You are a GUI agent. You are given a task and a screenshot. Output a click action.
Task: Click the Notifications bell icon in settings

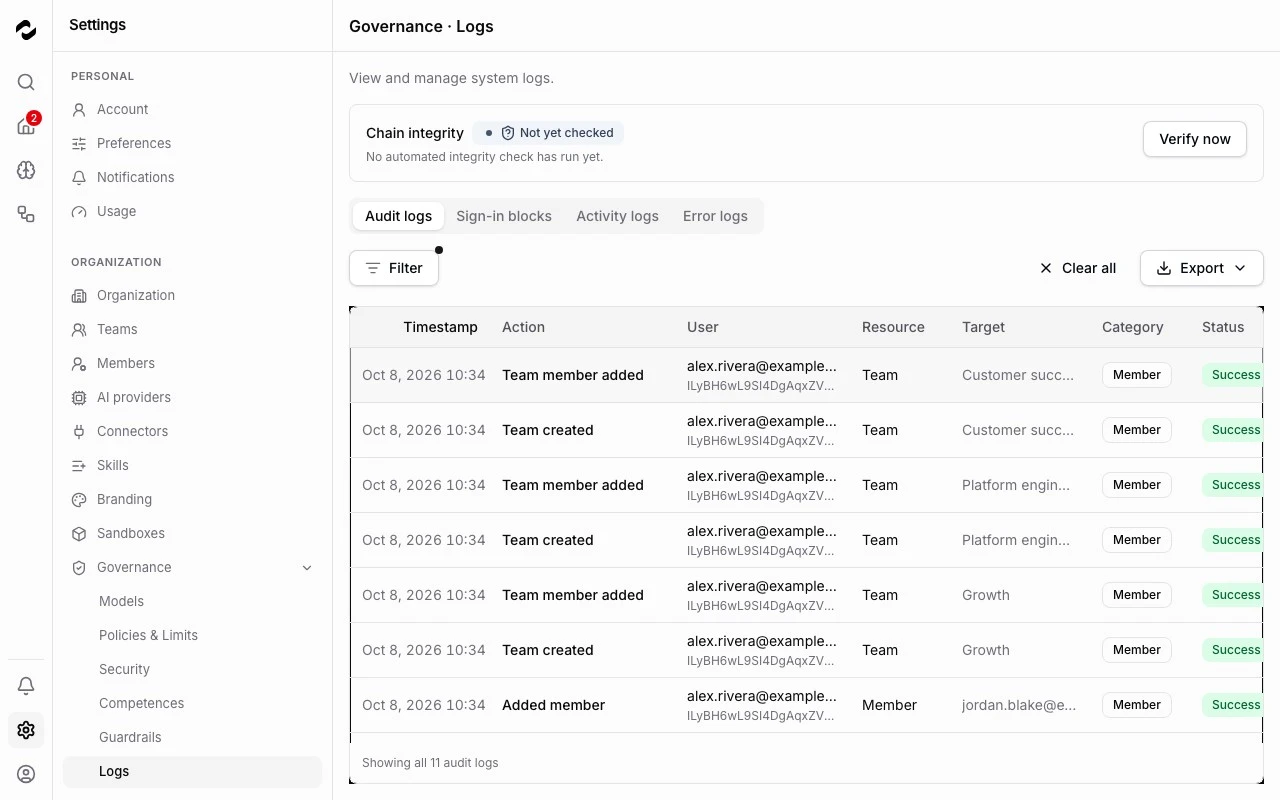(x=79, y=178)
